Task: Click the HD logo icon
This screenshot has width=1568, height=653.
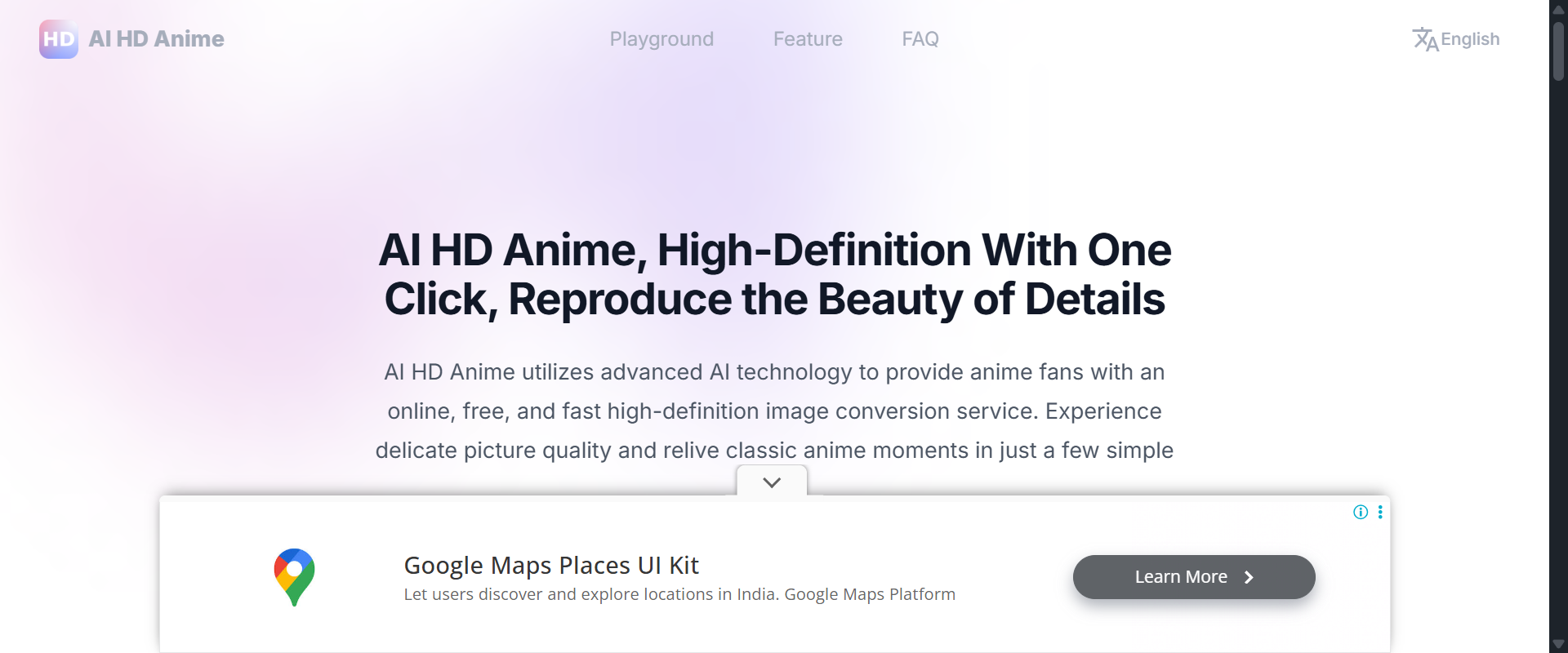Action: (58, 39)
